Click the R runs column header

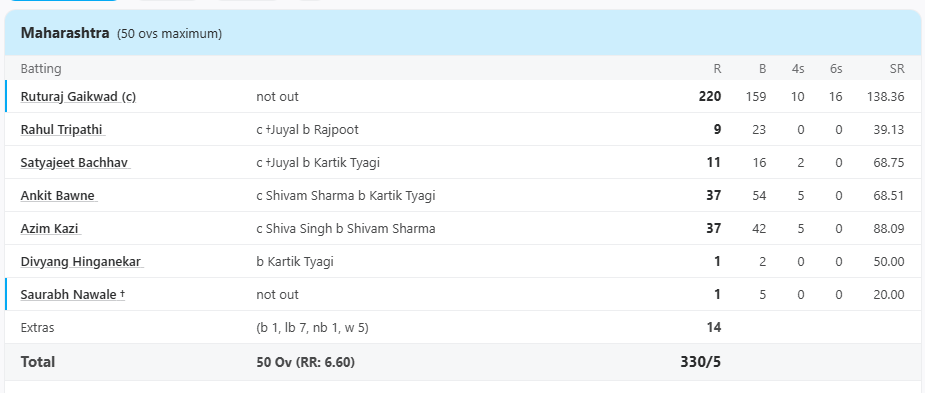tap(717, 68)
